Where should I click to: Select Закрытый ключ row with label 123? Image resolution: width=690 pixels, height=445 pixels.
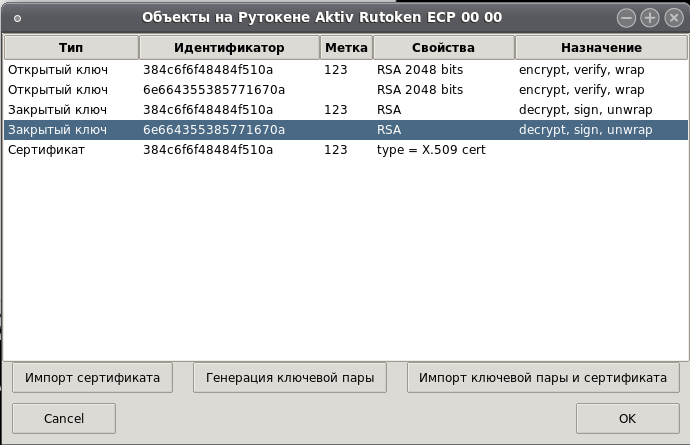[x=346, y=110]
